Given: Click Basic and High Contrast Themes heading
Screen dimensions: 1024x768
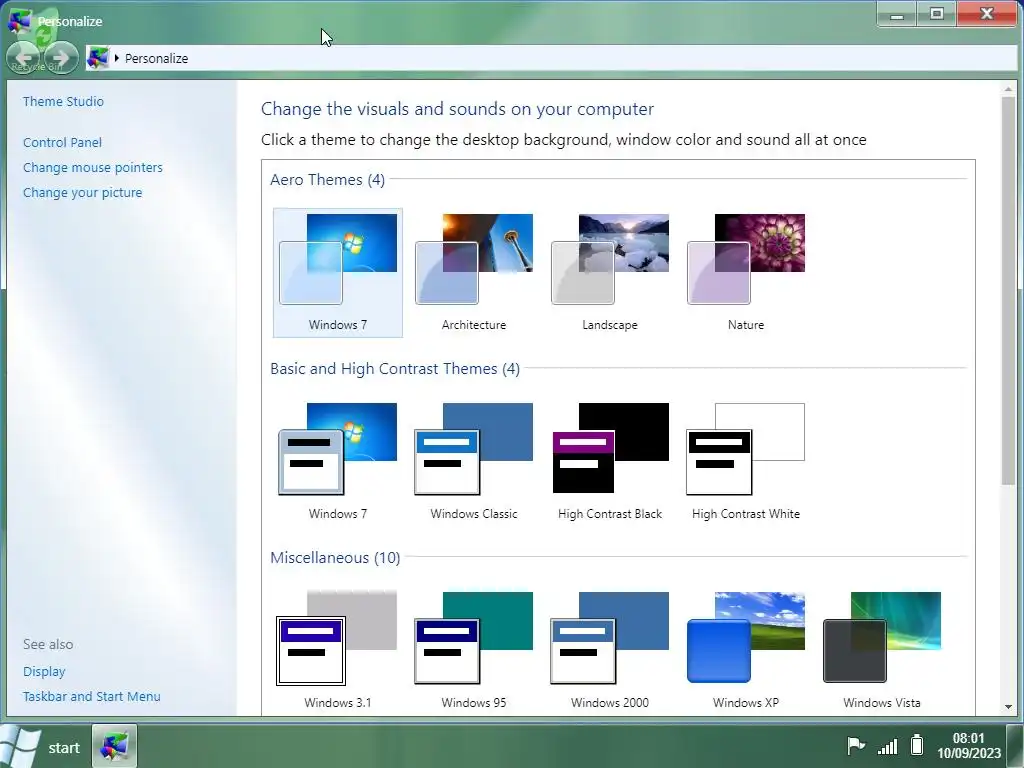Looking at the screenshot, I should (395, 369).
